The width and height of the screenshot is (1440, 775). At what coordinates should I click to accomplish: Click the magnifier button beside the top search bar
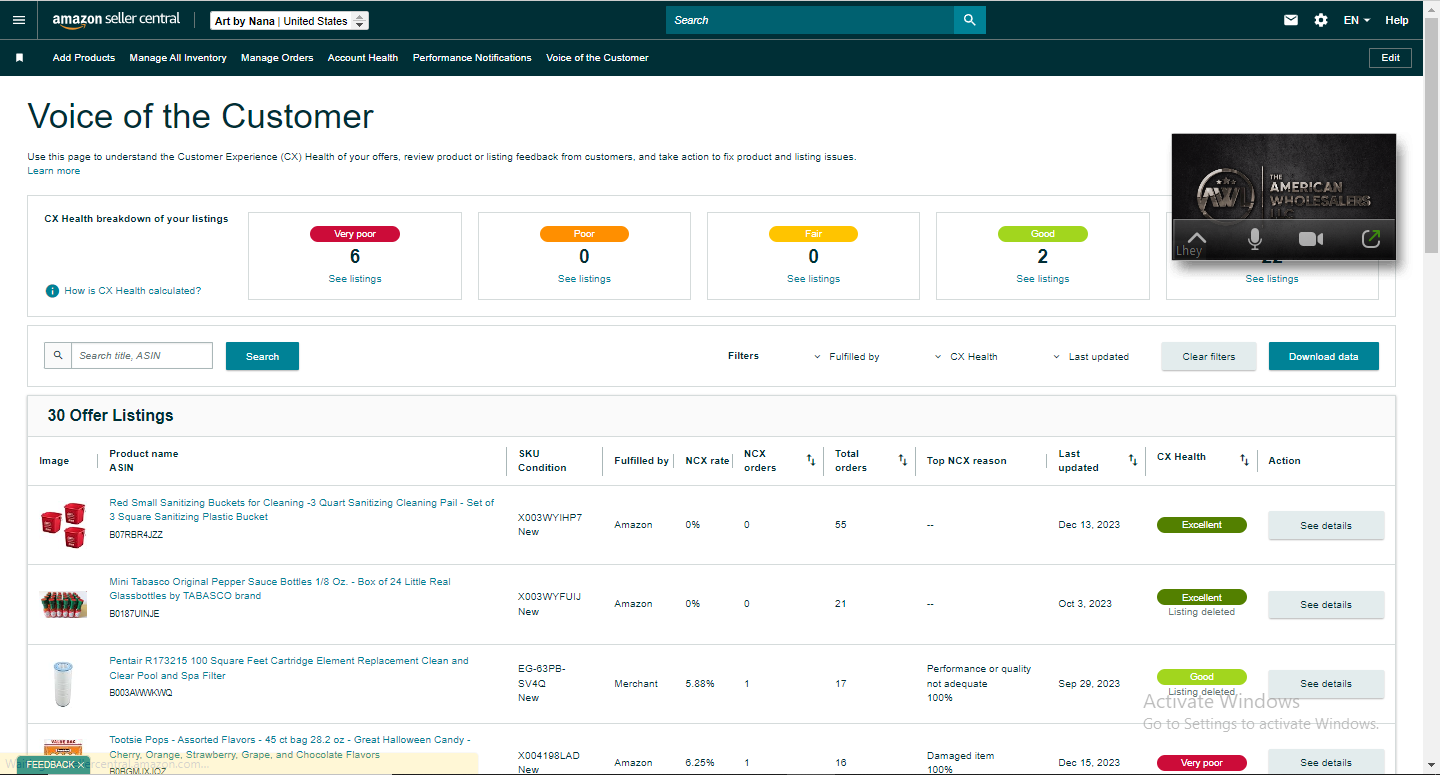[x=969, y=20]
